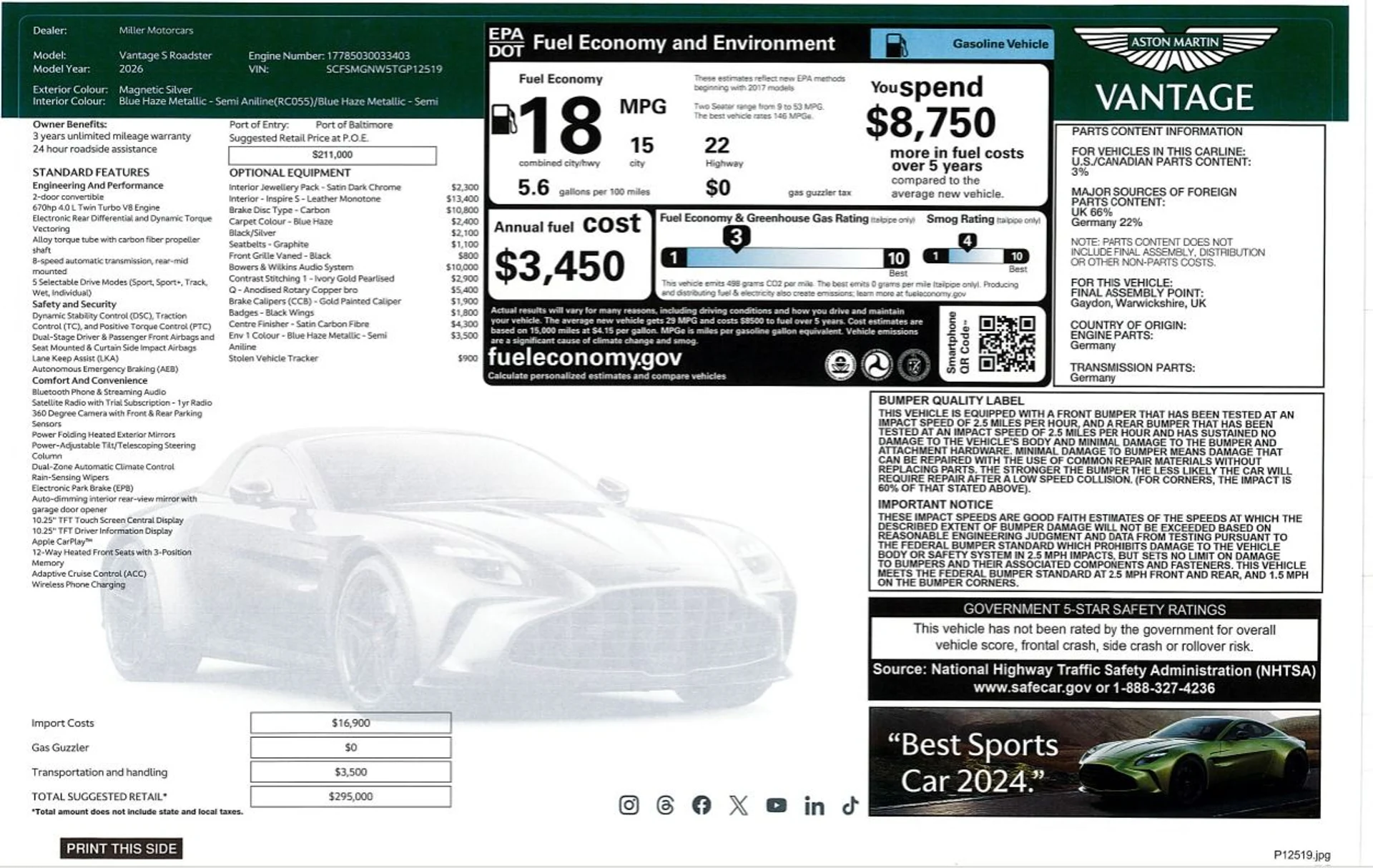Click the Gasoline Vehicle label
1373x868 pixels.
1000,44
